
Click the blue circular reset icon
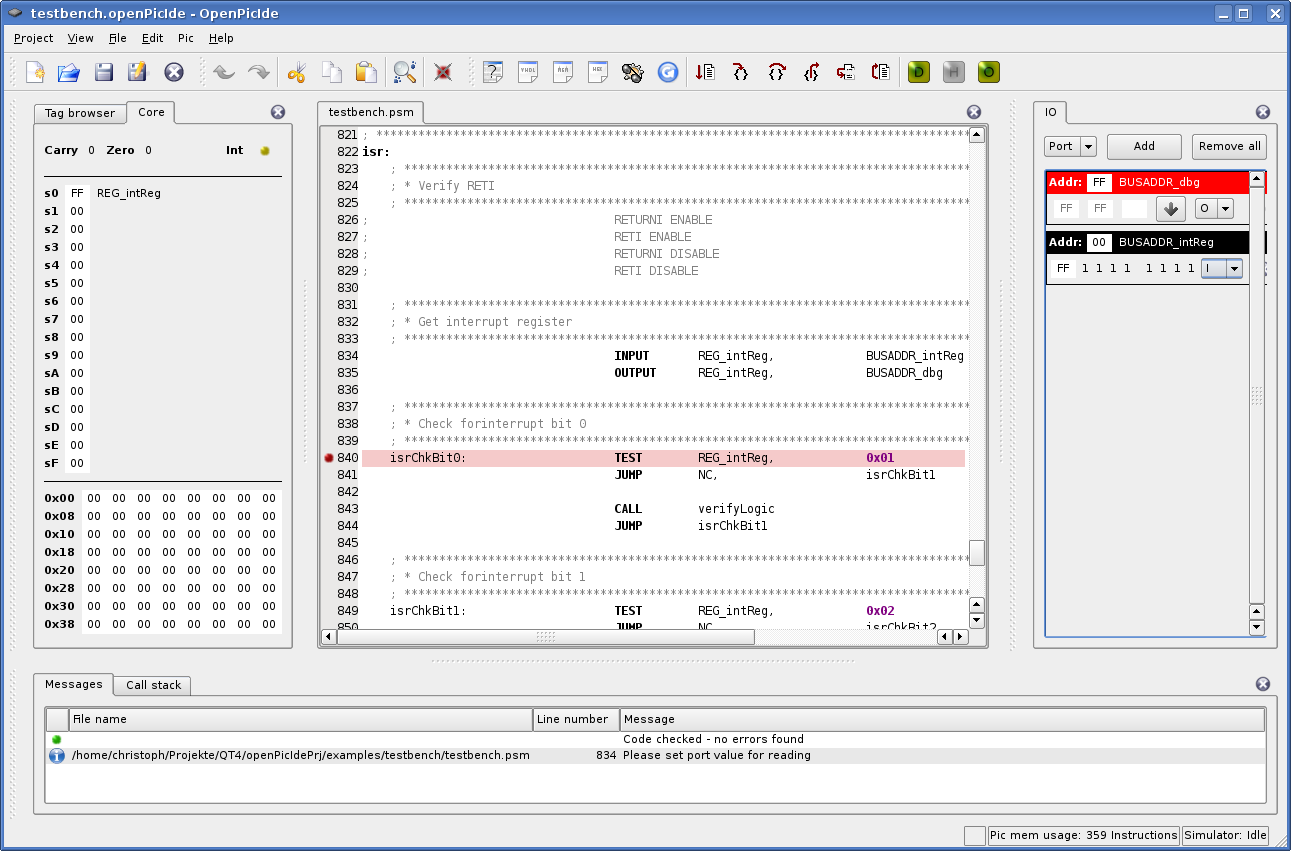point(668,72)
